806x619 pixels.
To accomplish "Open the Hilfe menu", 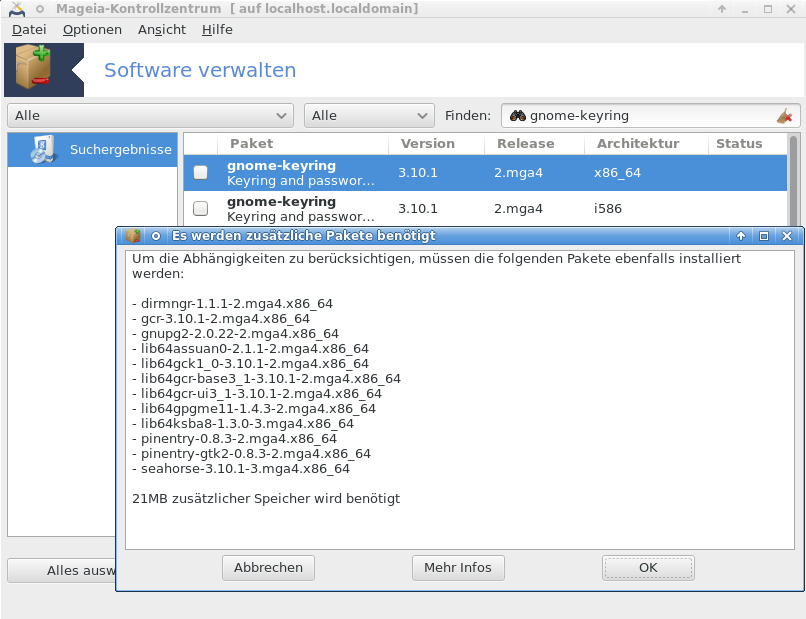I will pyautogui.click(x=217, y=30).
